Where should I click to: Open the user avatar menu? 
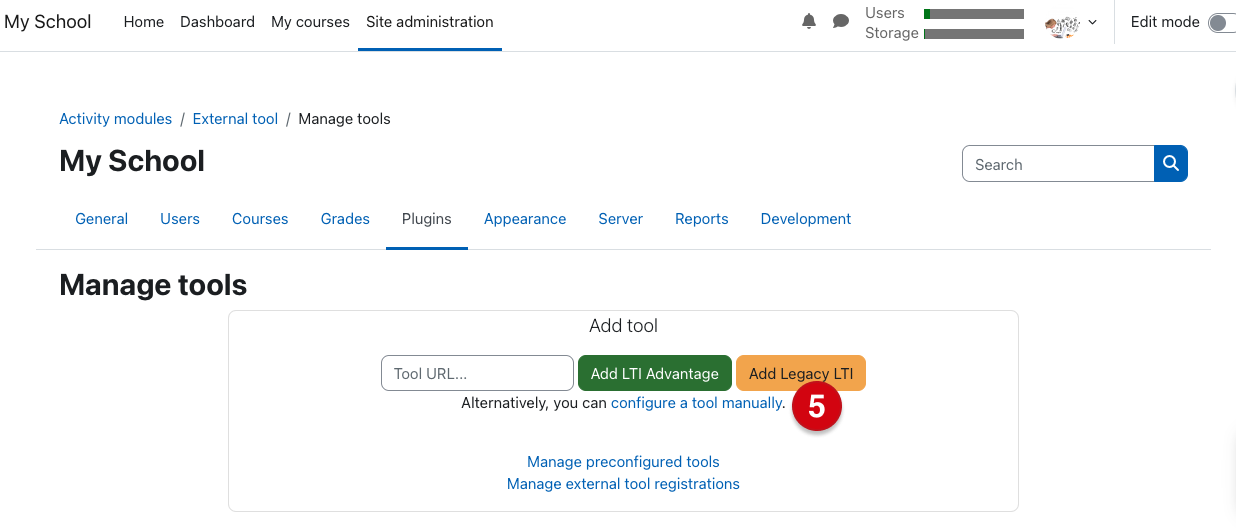[1071, 23]
